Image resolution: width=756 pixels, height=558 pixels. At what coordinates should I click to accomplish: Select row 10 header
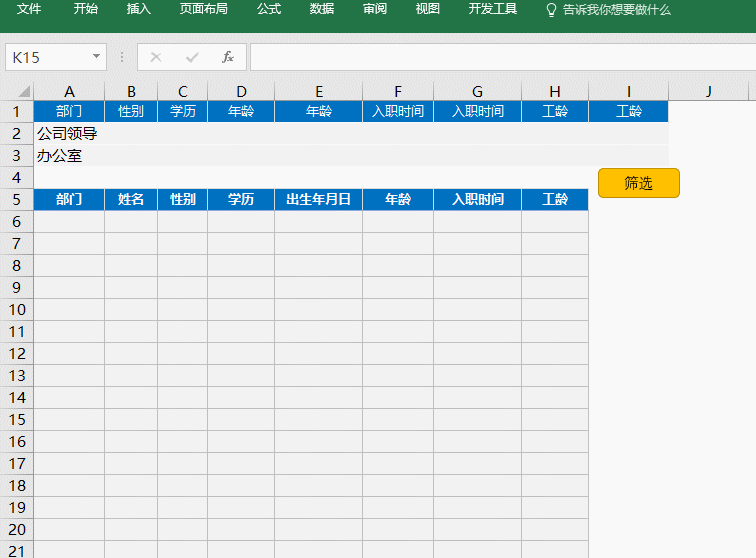pos(17,309)
